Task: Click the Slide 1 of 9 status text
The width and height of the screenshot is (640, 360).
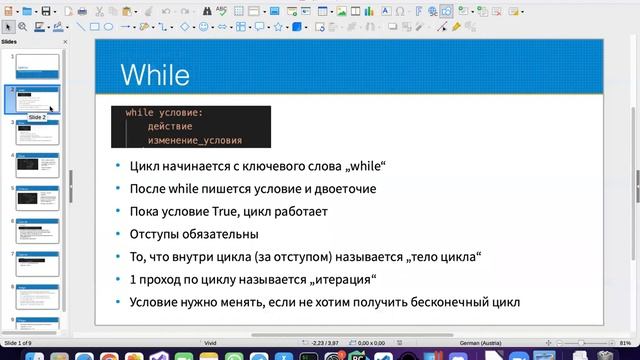Action: [18, 343]
